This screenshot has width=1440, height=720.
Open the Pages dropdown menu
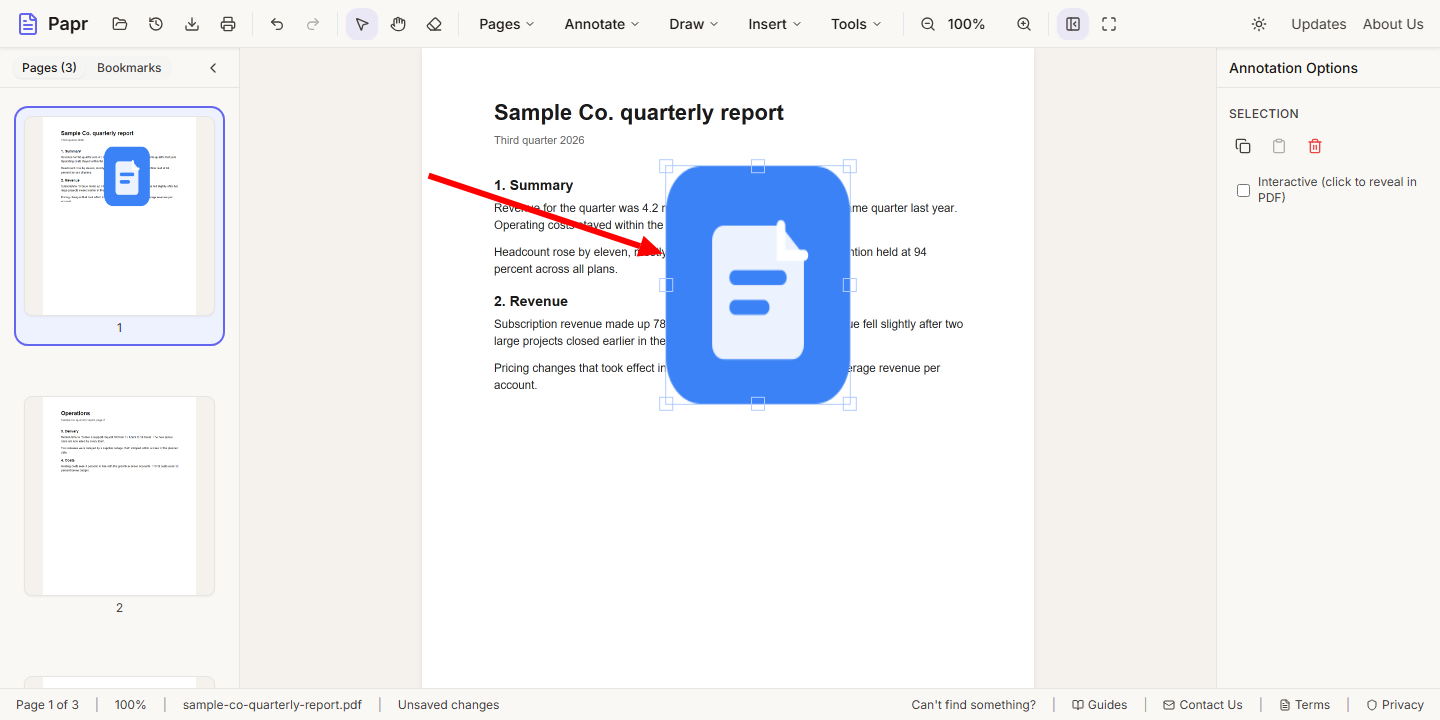507,24
